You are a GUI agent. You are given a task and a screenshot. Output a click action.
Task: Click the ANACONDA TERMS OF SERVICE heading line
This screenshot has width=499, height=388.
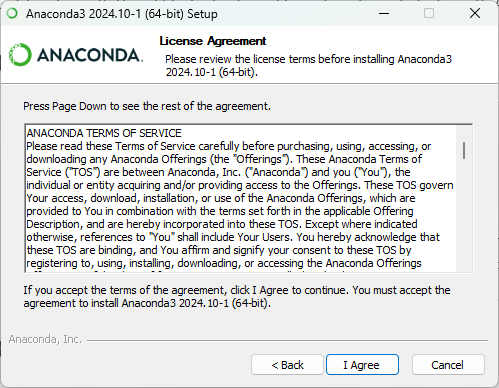click(x=104, y=133)
